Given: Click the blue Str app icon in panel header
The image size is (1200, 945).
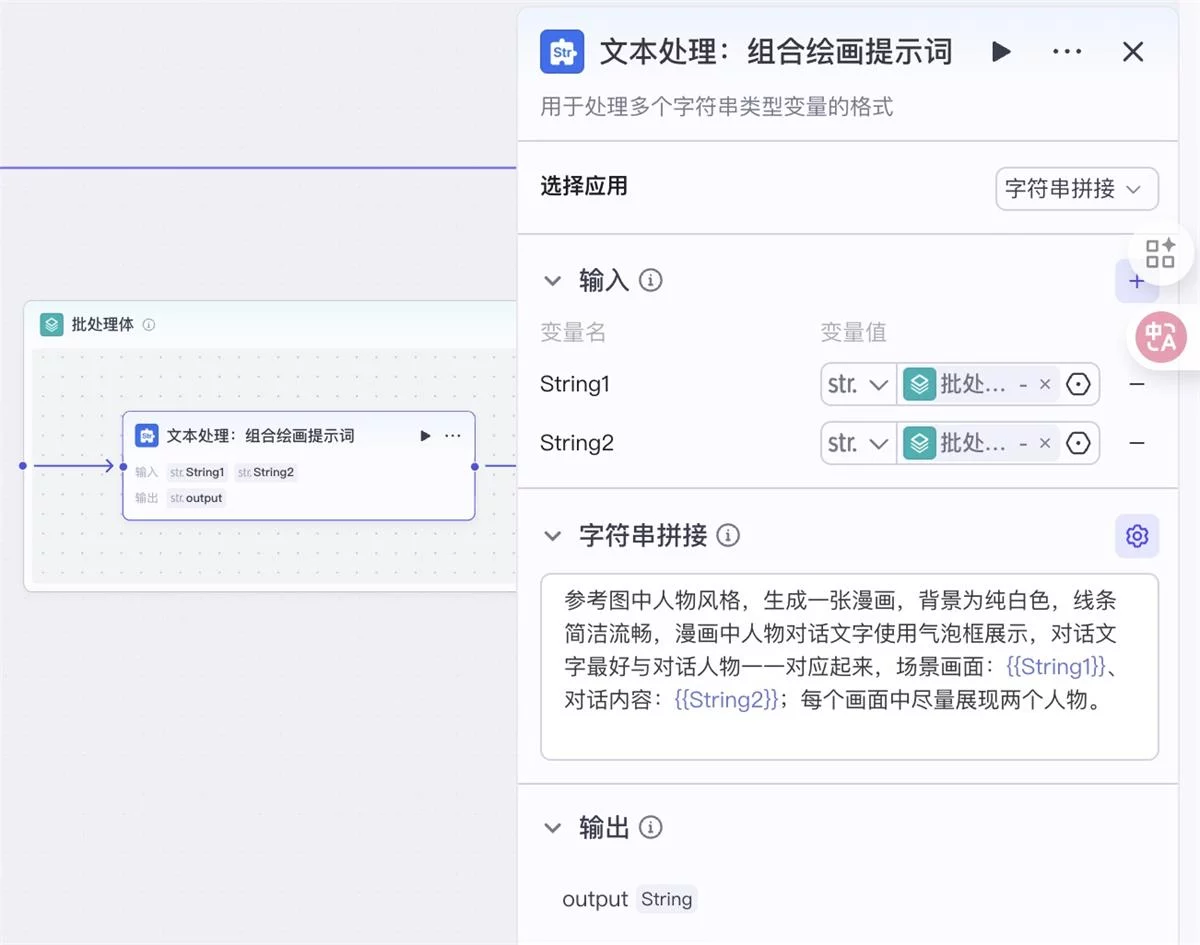Looking at the screenshot, I should [561, 51].
